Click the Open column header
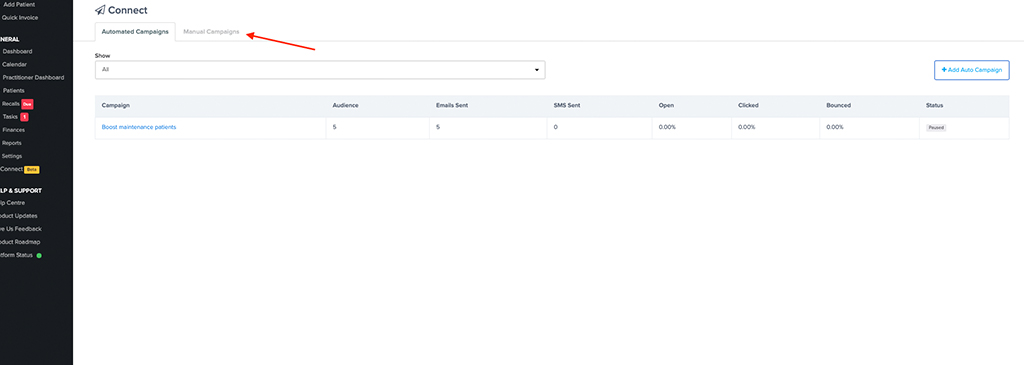Image resolution: width=1024 pixels, height=365 pixels. [666, 106]
